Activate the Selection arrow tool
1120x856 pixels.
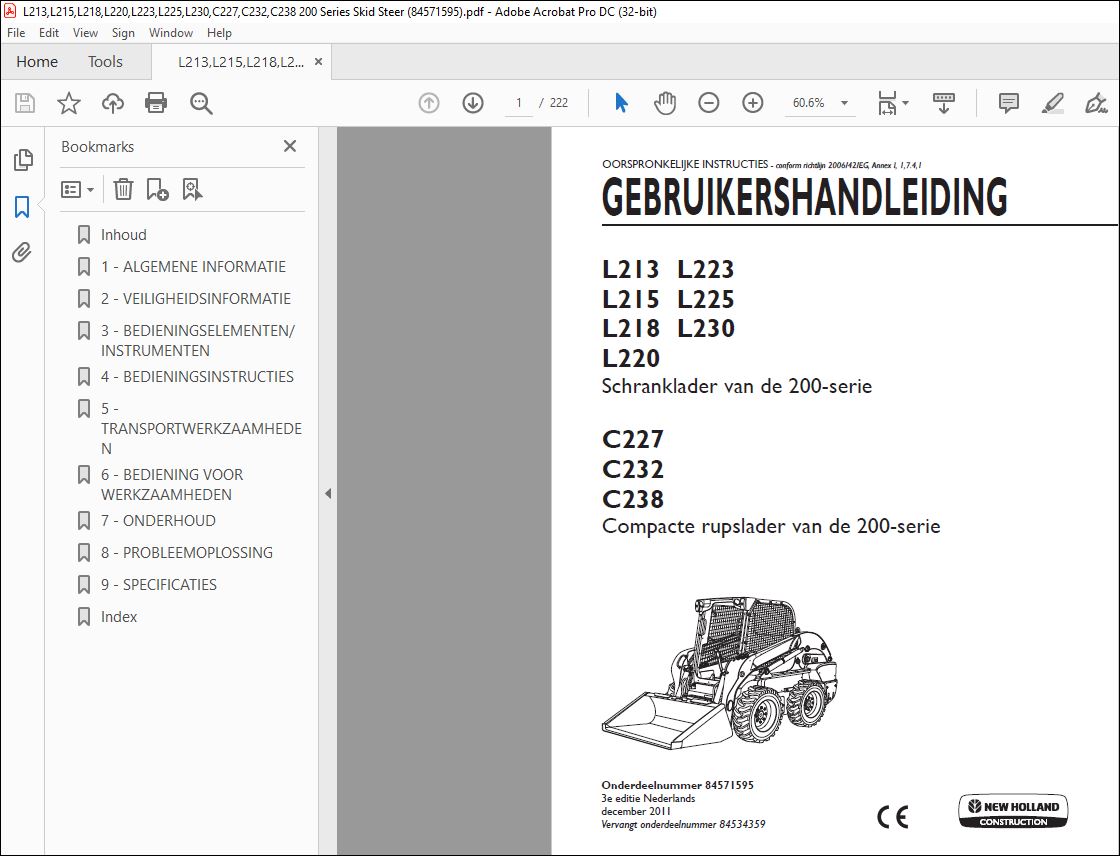tap(621, 103)
